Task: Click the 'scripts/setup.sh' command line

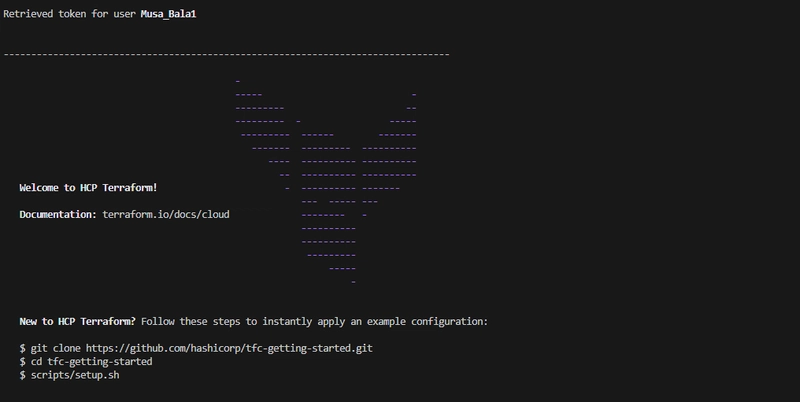Action: pyautogui.click(x=69, y=375)
